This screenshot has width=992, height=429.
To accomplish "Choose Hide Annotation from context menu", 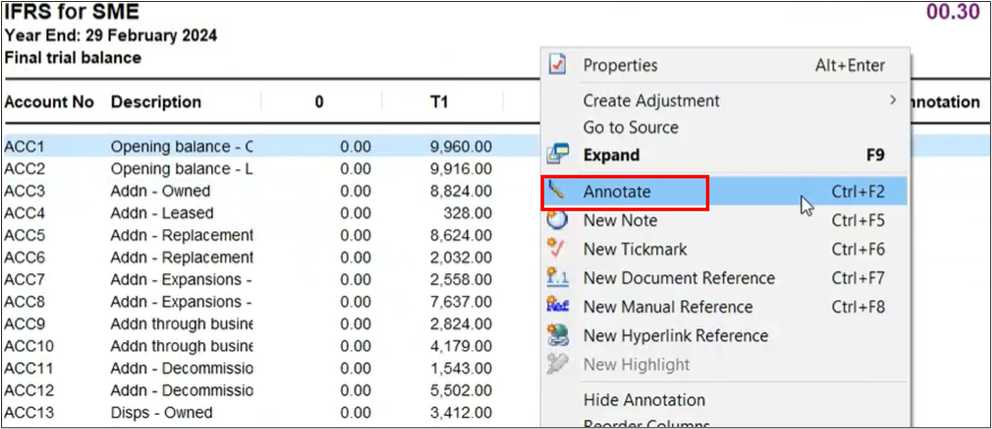I will 643,399.
